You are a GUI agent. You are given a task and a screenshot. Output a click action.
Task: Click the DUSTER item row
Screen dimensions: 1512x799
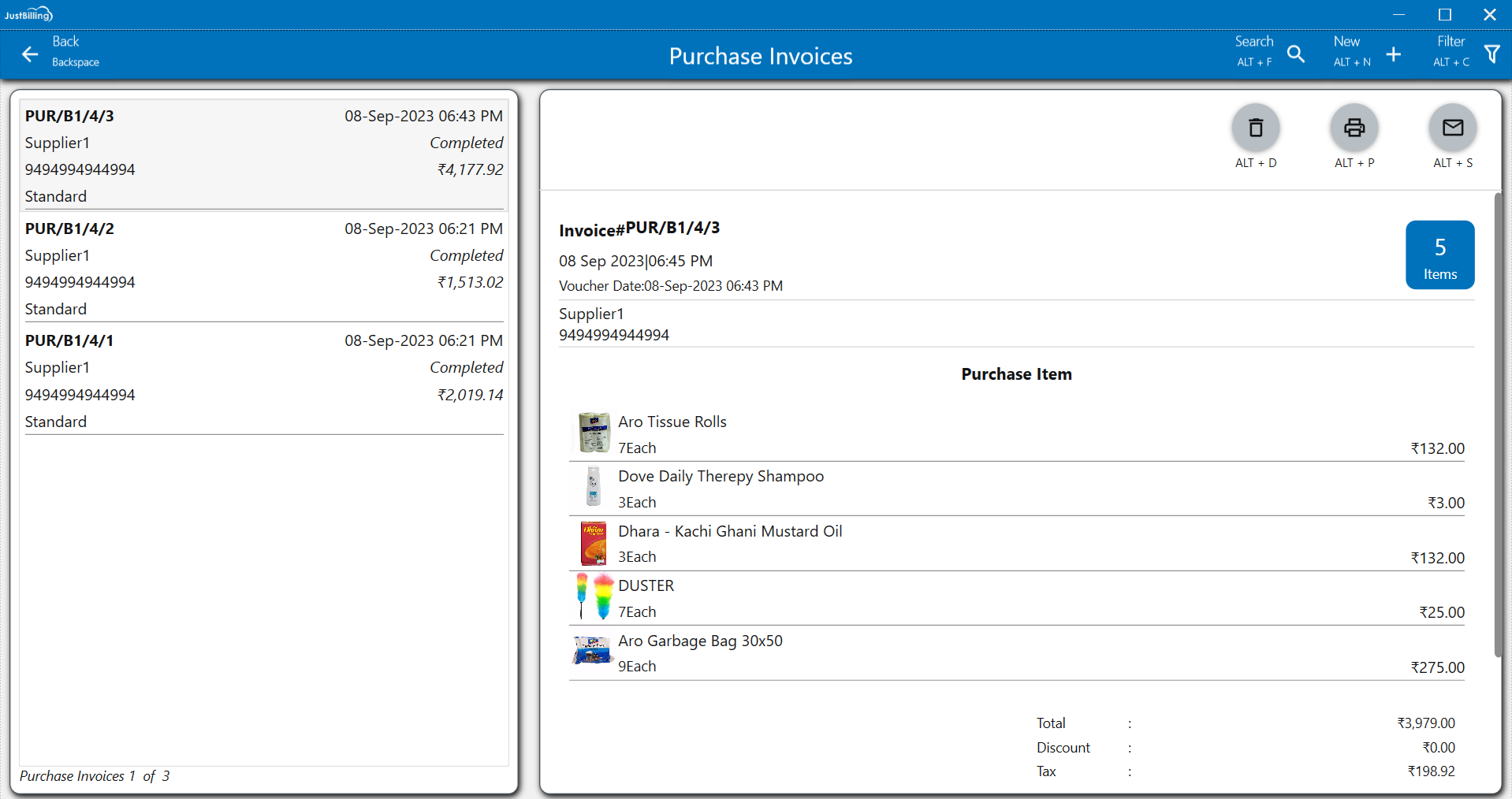(1015, 598)
